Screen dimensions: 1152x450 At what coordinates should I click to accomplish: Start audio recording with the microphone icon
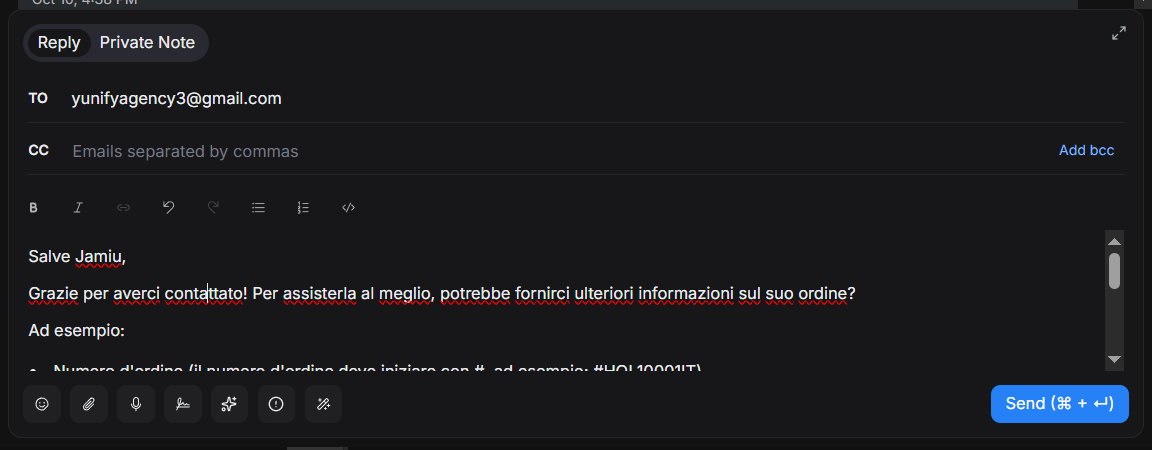(x=136, y=404)
